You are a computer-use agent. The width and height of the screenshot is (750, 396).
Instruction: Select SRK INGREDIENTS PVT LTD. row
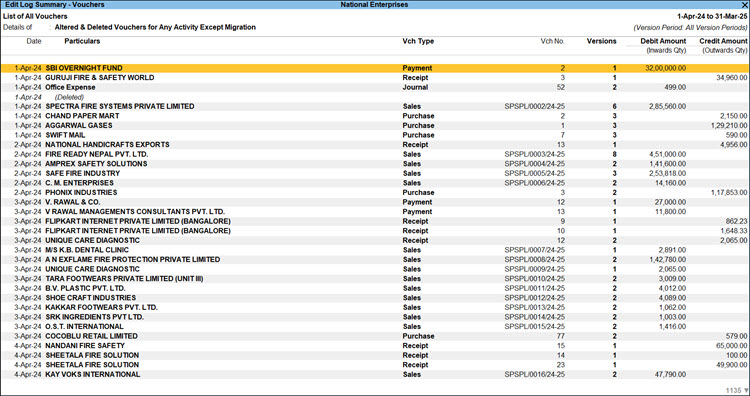tap(375, 317)
